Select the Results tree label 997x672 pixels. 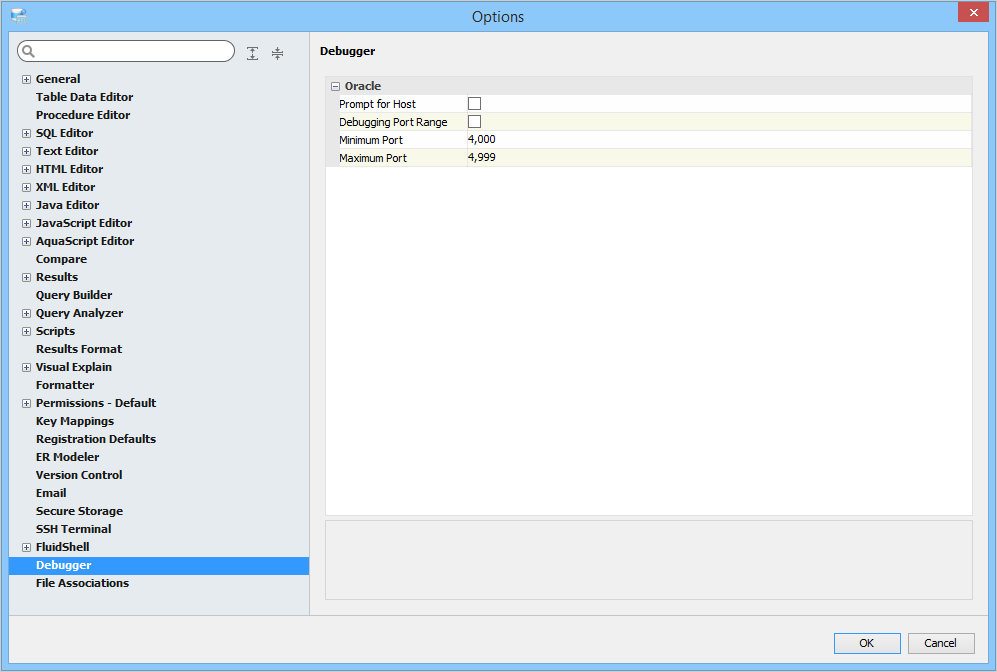point(57,277)
